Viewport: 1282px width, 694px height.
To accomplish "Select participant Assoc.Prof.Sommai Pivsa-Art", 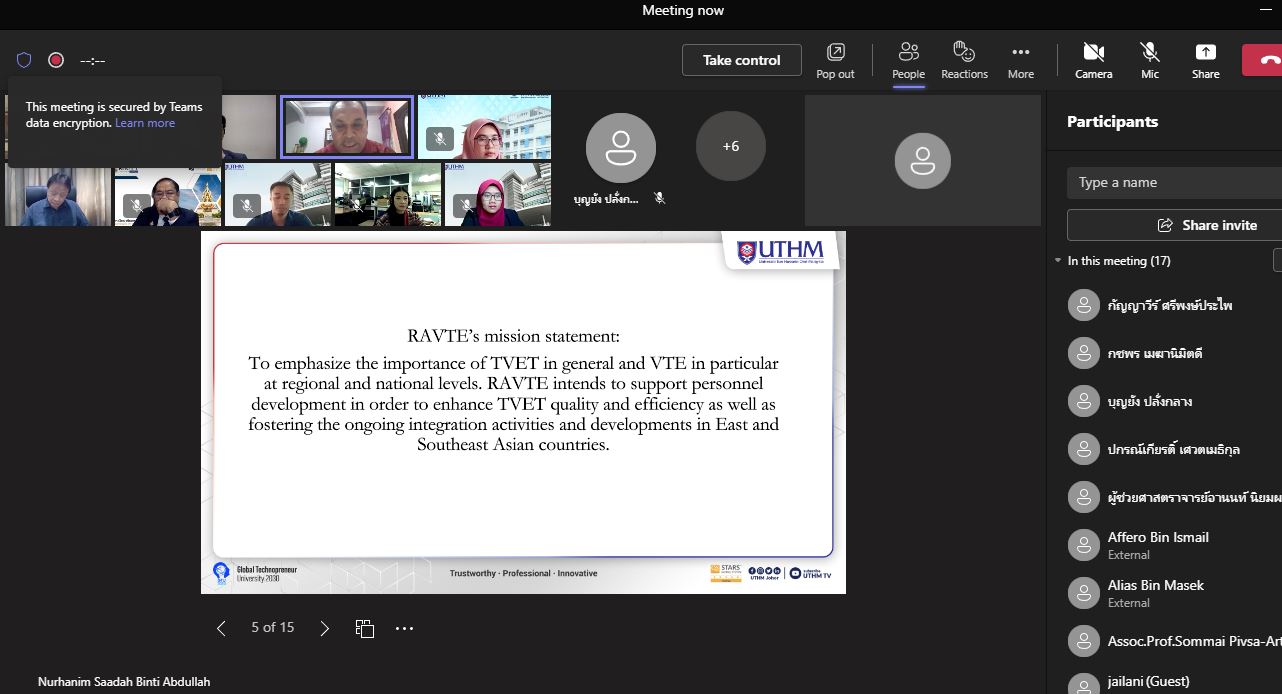I will (1166, 641).
